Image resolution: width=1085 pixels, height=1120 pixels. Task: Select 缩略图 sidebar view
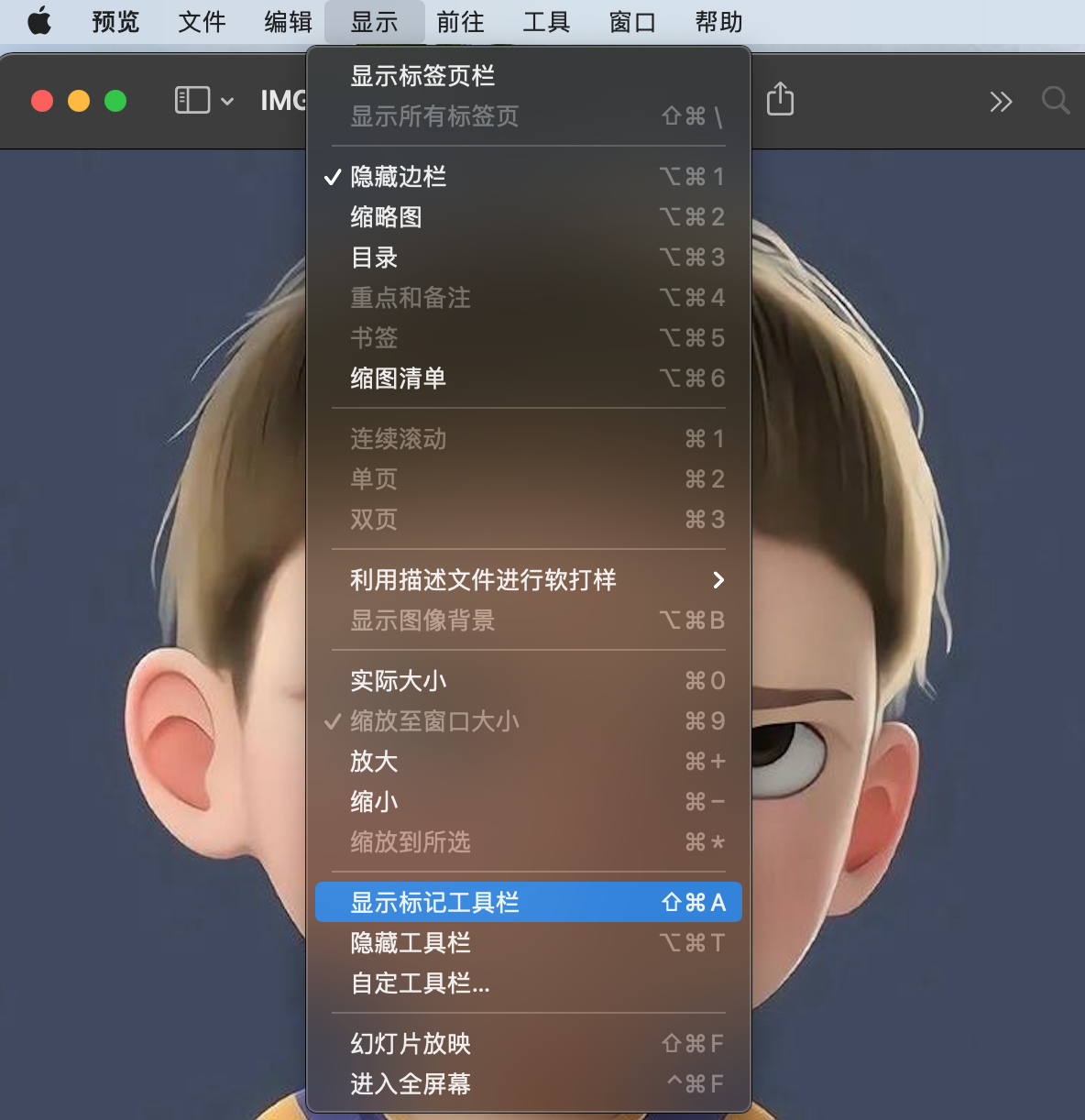[x=529, y=217]
